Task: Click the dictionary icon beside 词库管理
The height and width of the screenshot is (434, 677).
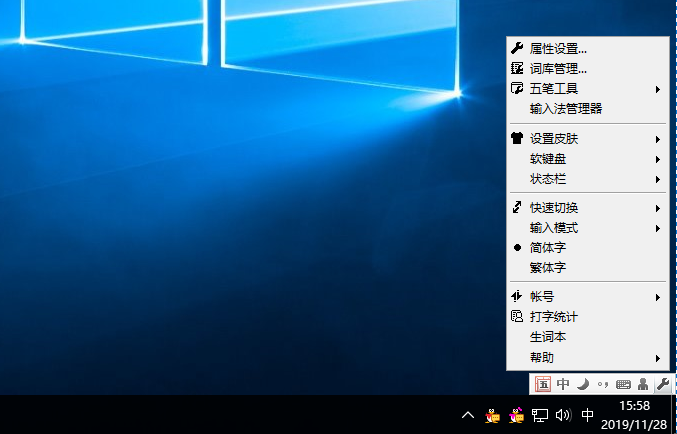Action: pos(517,68)
